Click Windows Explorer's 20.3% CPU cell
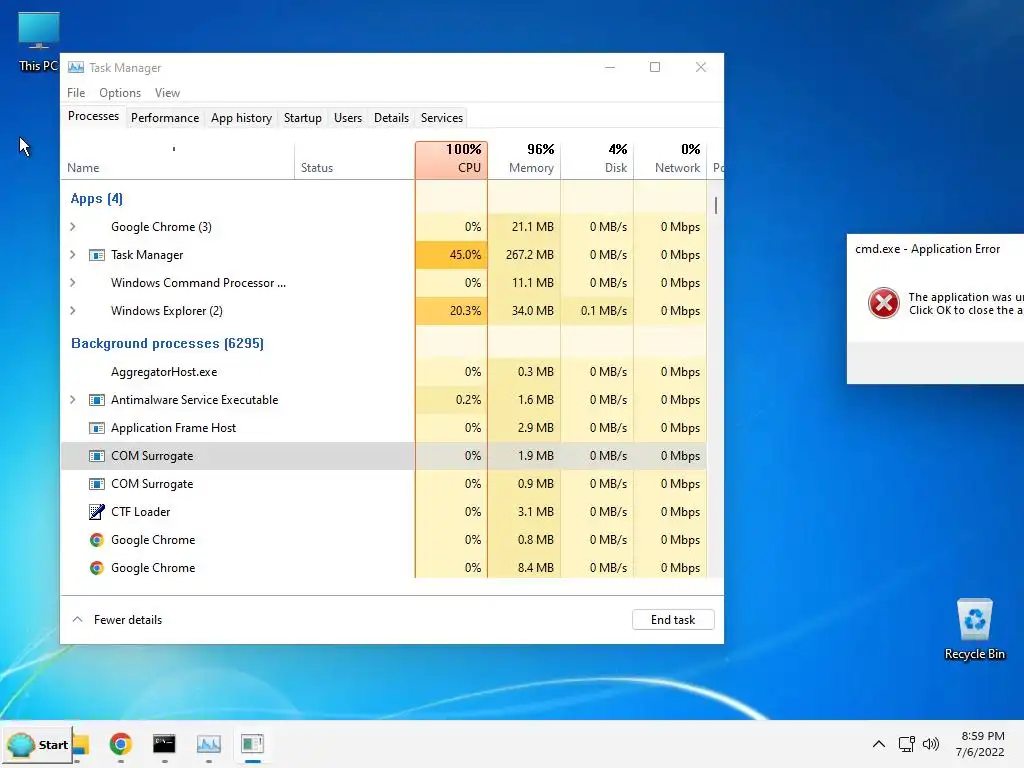 [x=451, y=311]
